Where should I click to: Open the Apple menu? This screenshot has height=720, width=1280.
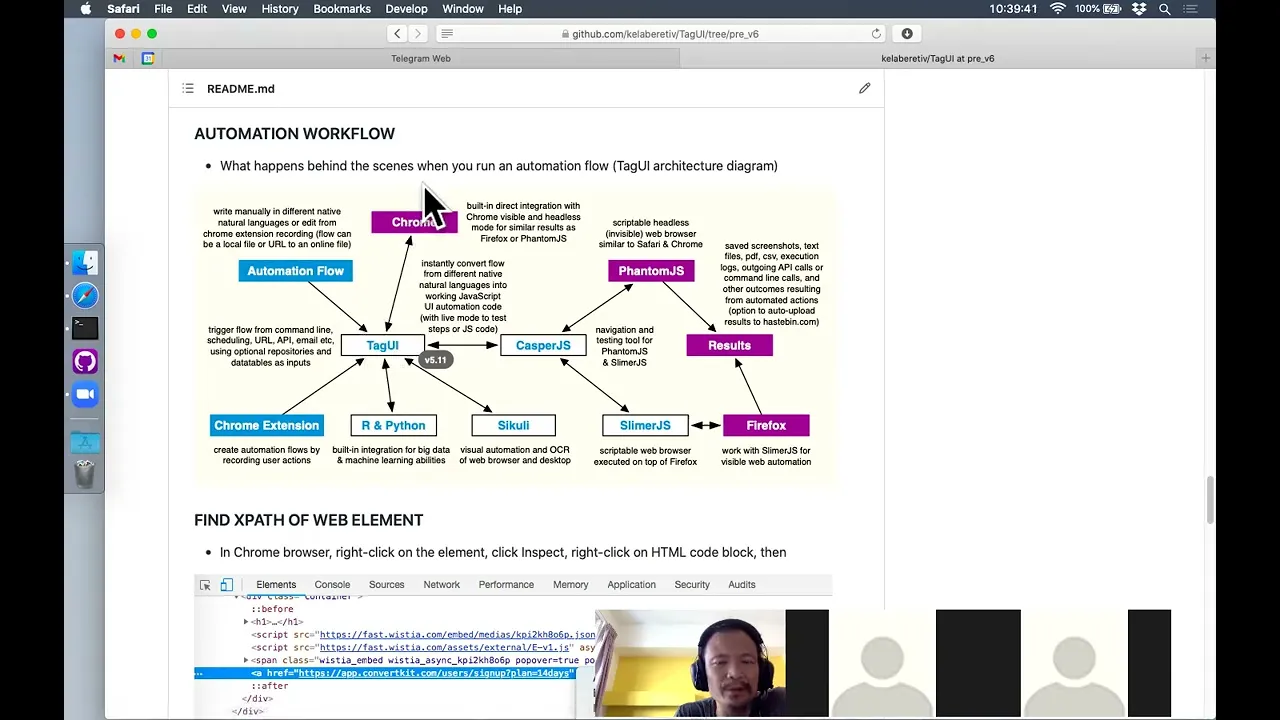(x=86, y=9)
